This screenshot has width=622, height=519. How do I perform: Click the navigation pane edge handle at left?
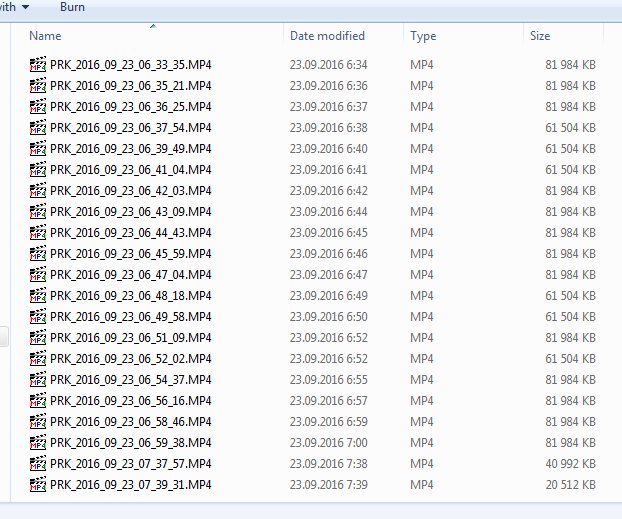[4, 337]
